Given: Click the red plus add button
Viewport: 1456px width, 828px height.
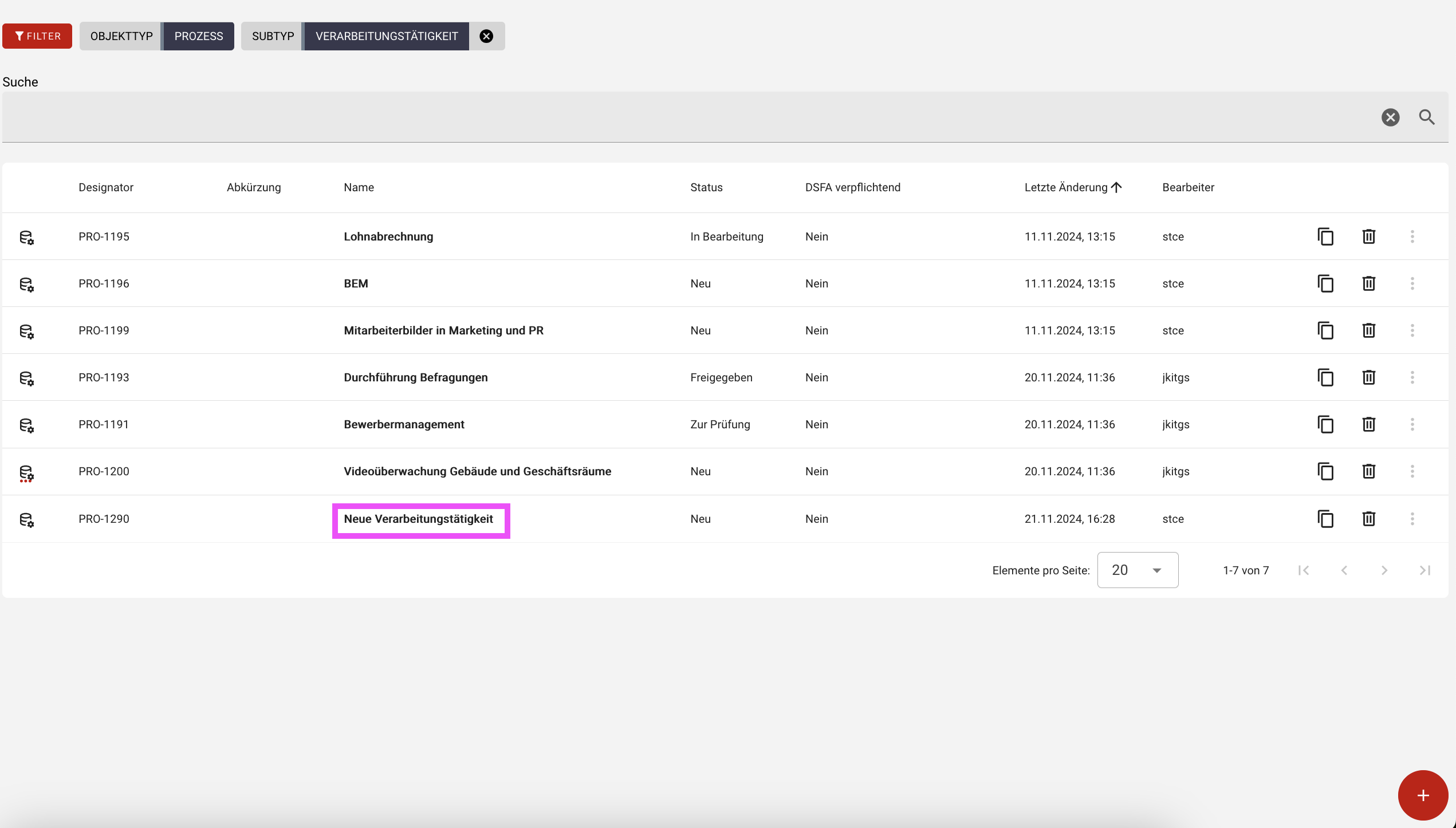Looking at the screenshot, I should (1422, 795).
